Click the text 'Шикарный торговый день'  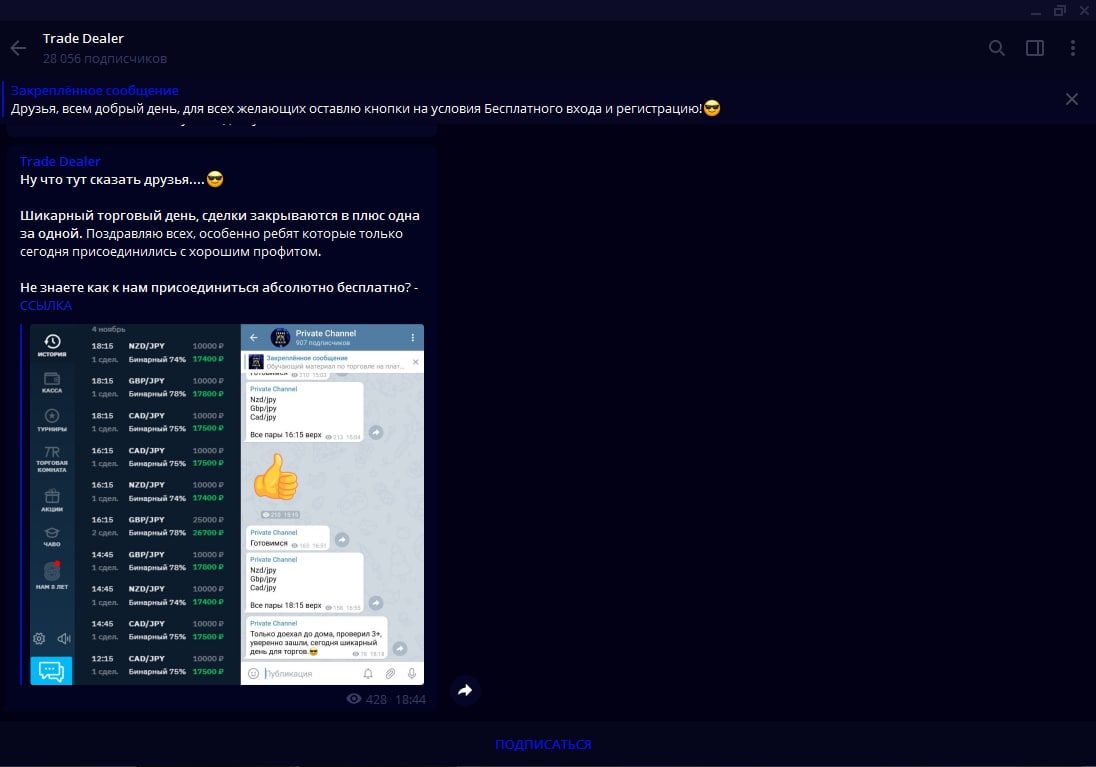coord(108,216)
